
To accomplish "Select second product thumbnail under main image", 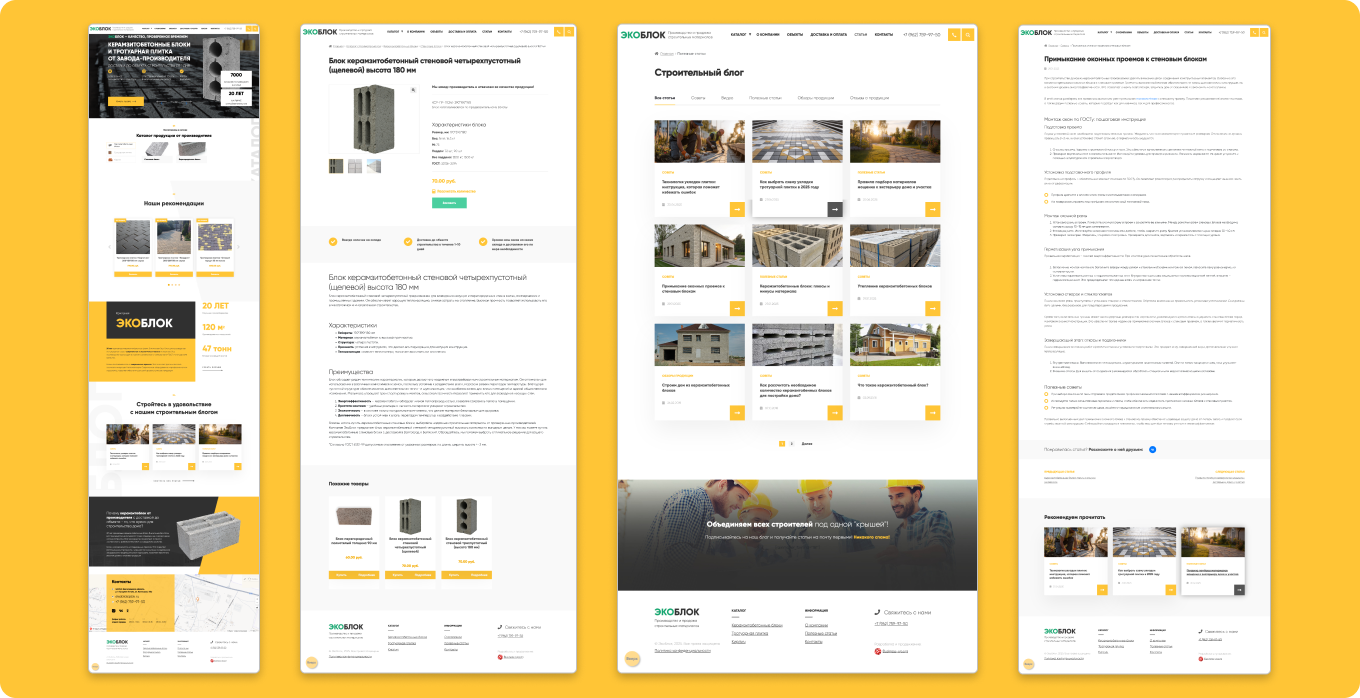I will 355,166.
